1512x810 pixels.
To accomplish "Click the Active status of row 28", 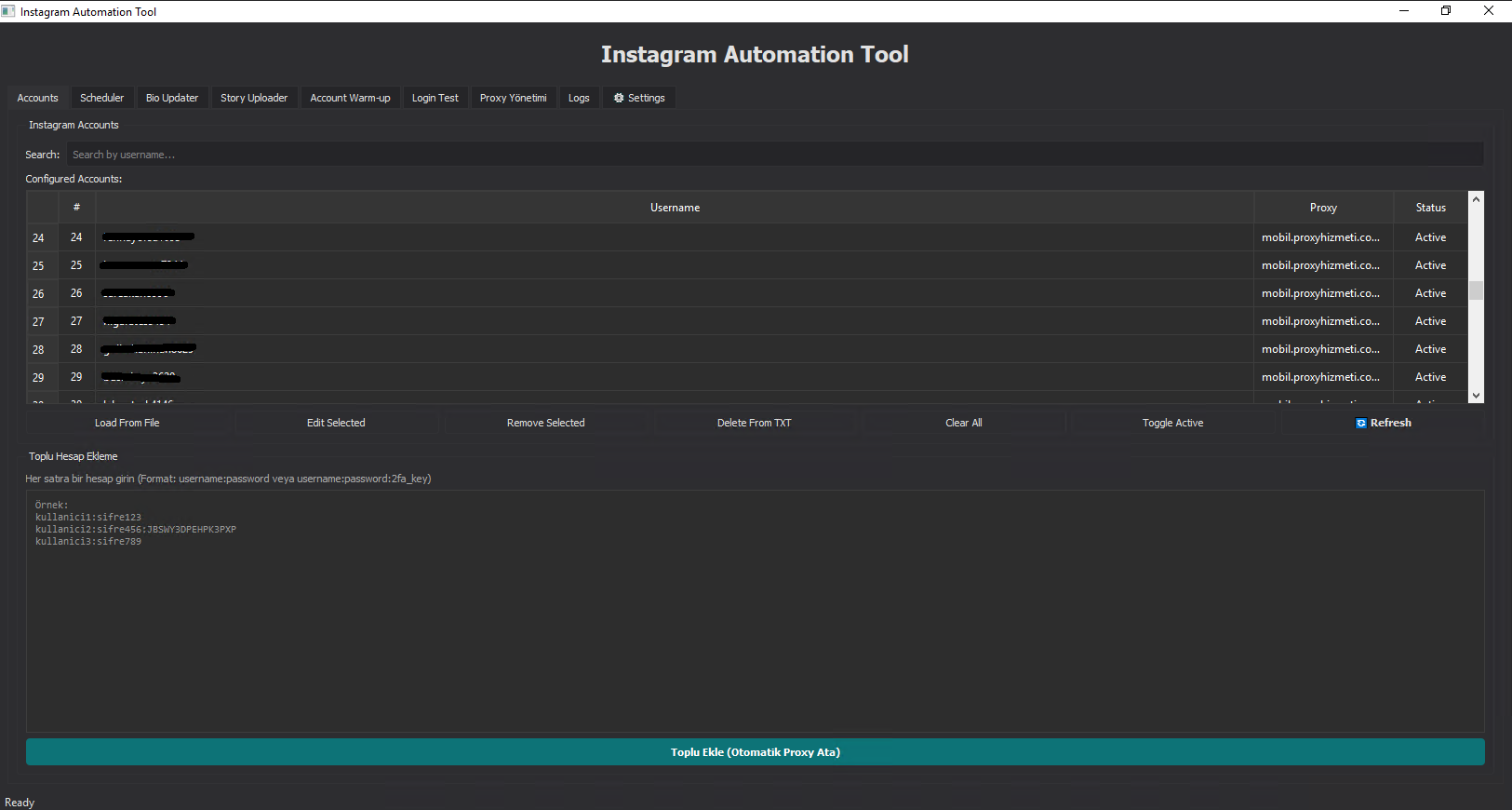I will 1430,349.
